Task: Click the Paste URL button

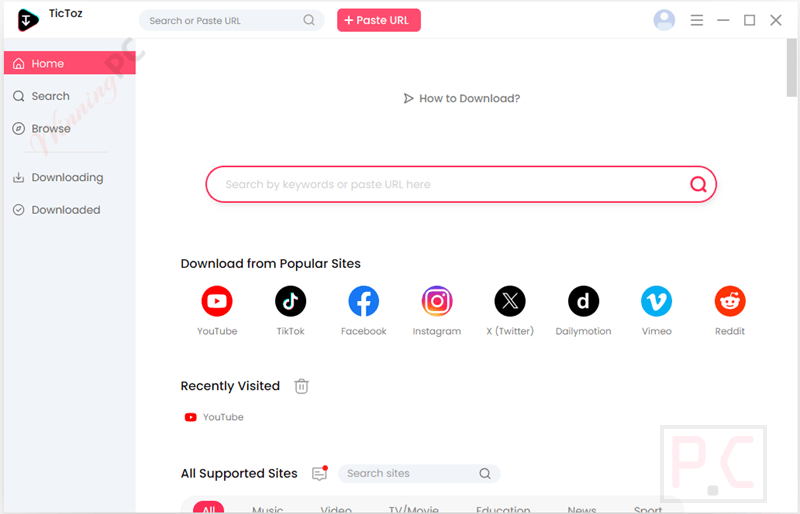Action: [x=379, y=20]
